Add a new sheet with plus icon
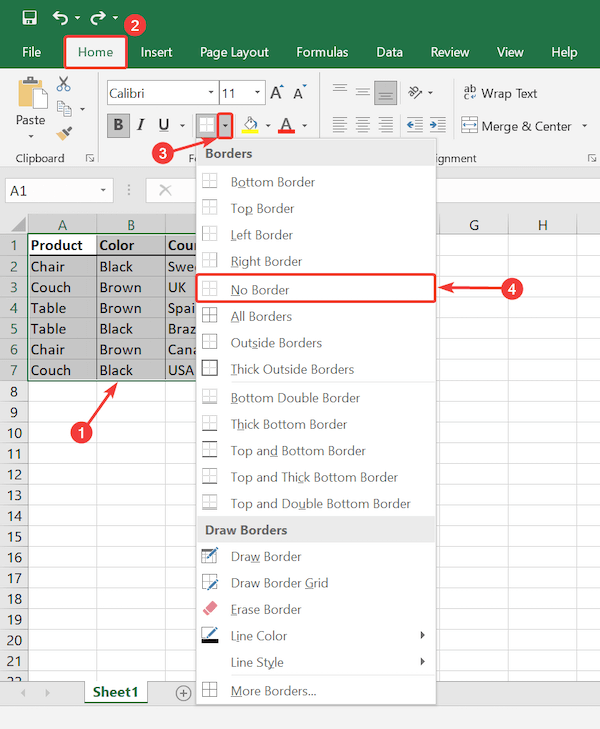 coord(183,692)
